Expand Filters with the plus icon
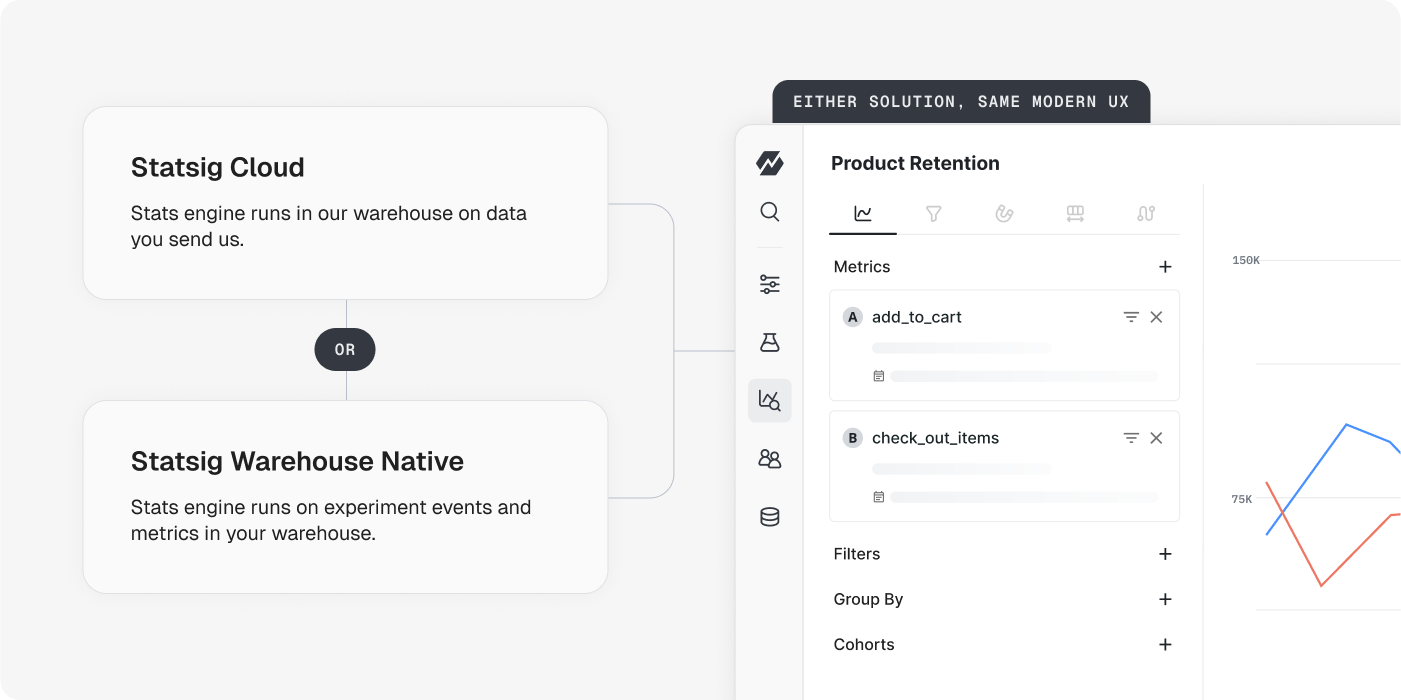Screen dimensions: 1401x700 1165,554
